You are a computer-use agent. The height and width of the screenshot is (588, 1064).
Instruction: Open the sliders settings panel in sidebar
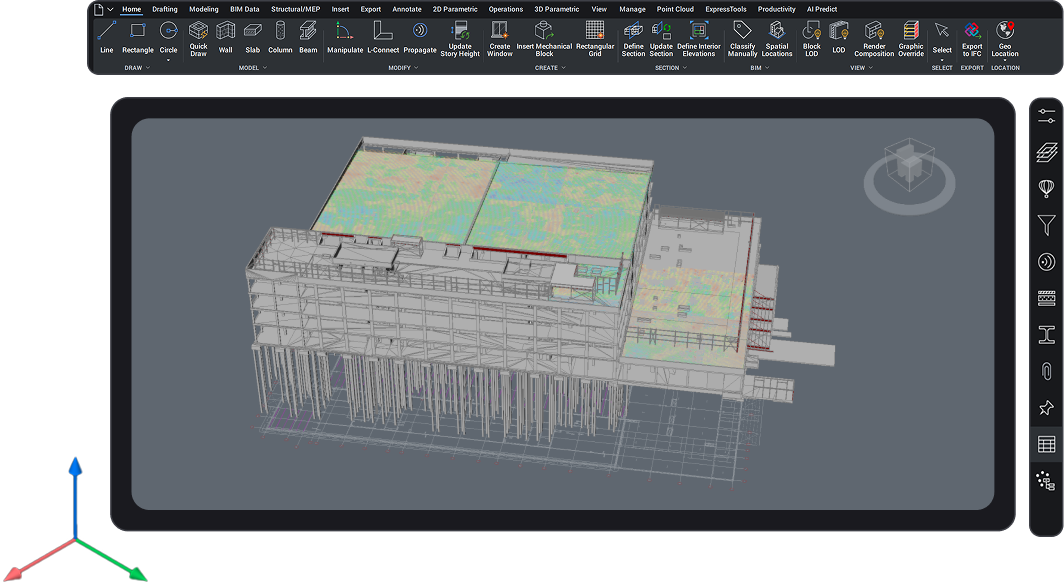pos(1046,116)
